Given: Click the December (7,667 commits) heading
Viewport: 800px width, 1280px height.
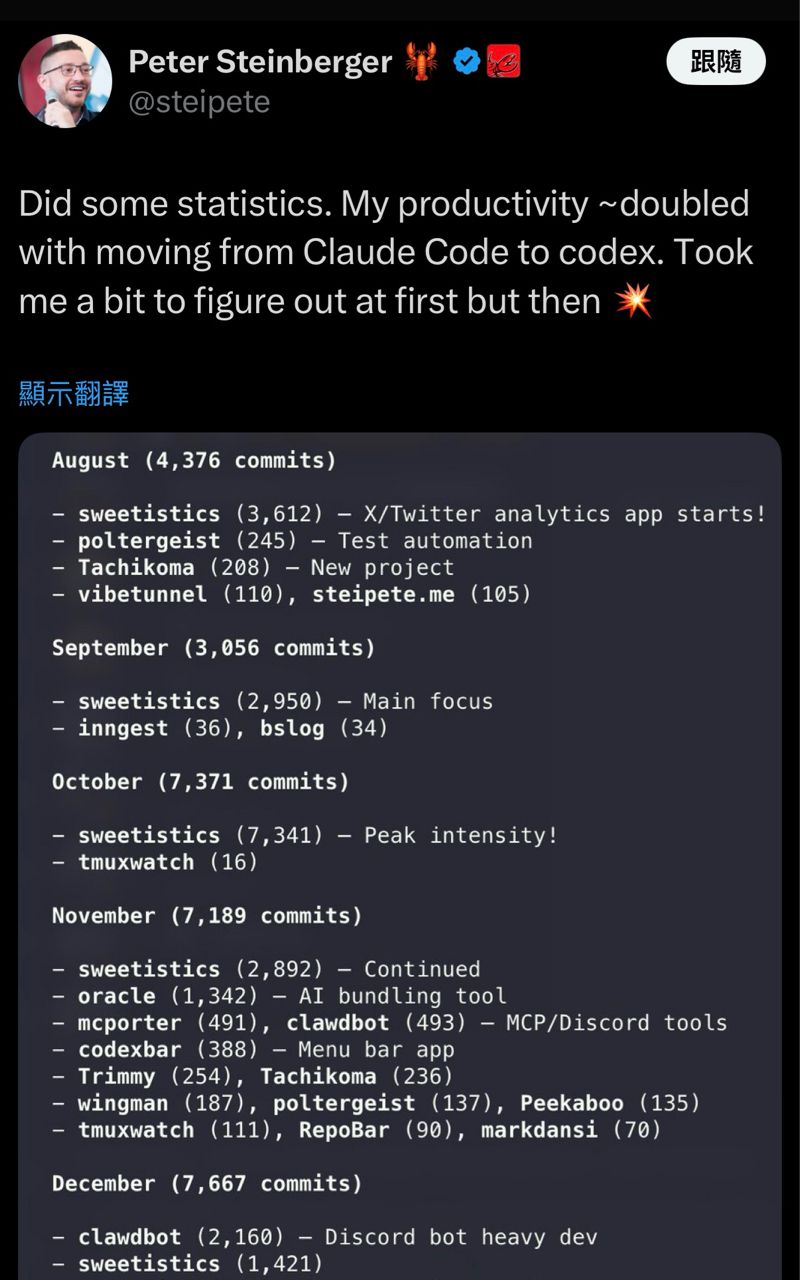Looking at the screenshot, I should pyautogui.click(x=206, y=1183).
